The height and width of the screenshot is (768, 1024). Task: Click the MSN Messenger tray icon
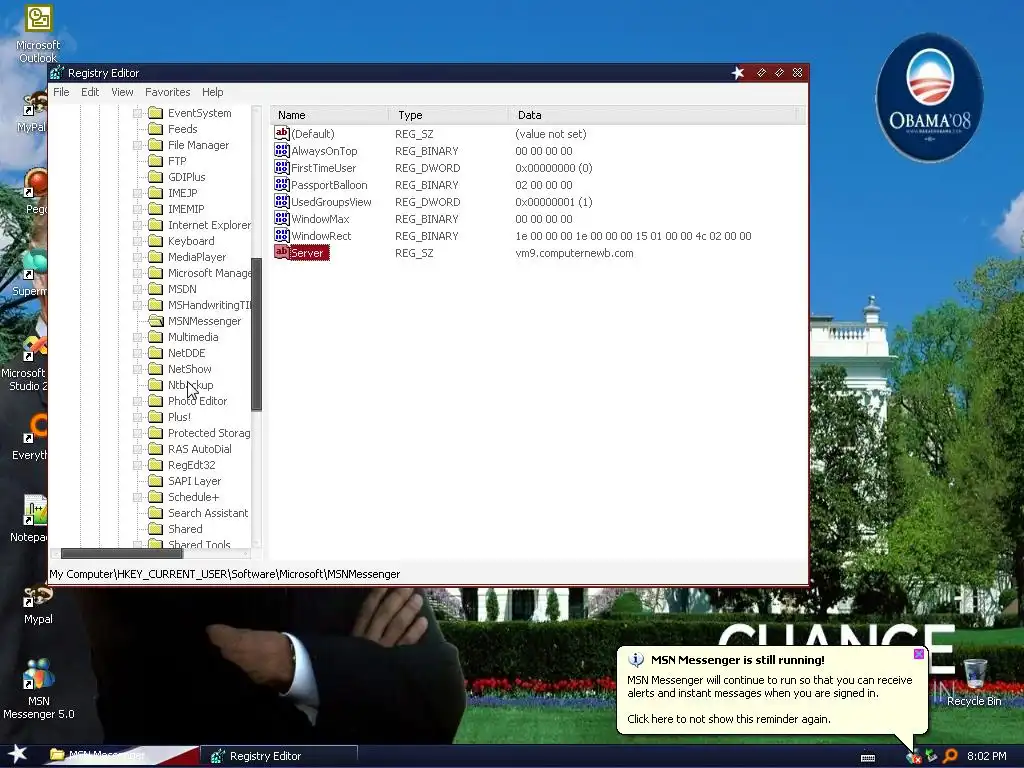tap(913, 757)
